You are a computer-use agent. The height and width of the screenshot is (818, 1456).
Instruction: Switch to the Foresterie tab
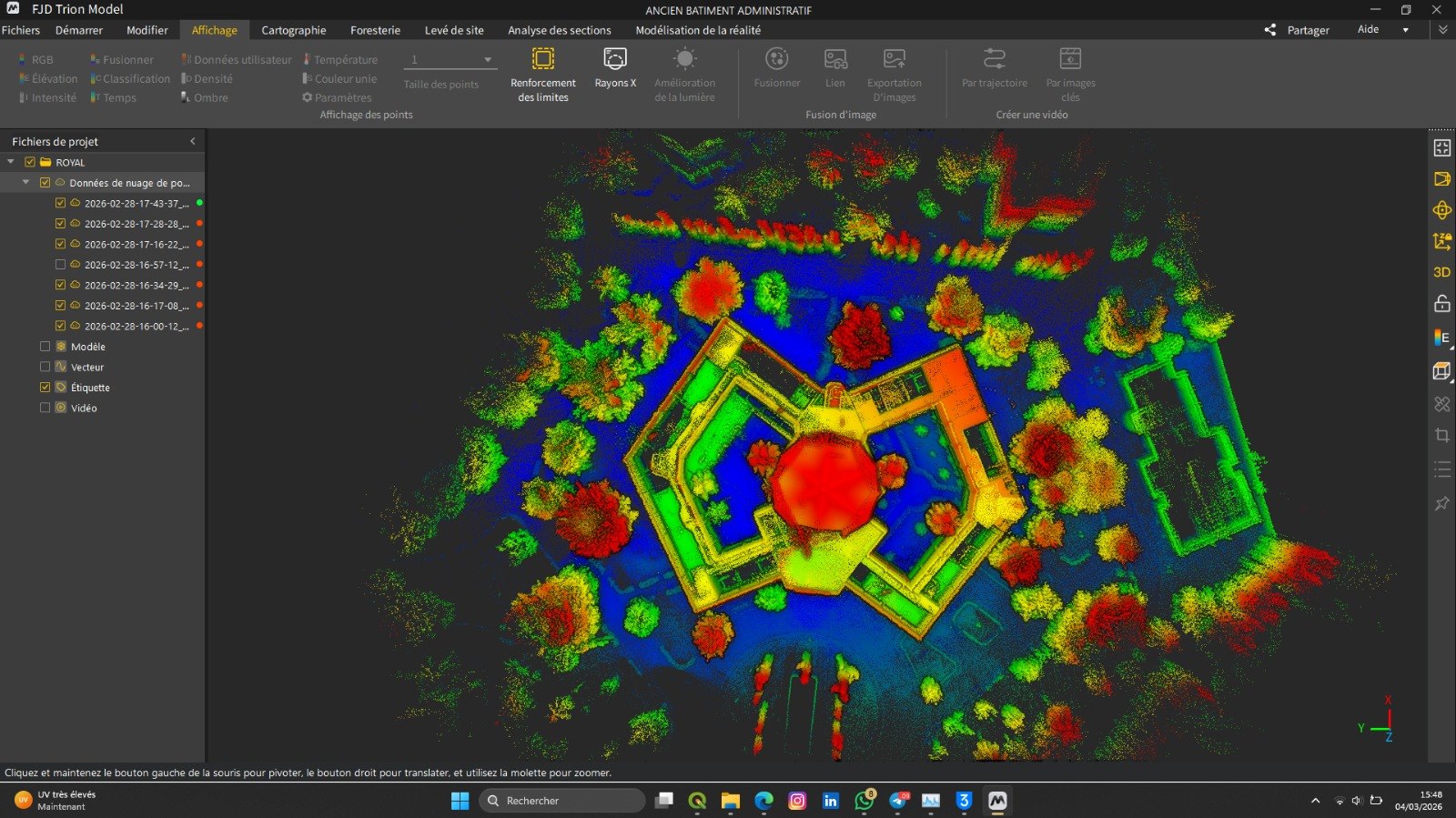click(375, 30)
